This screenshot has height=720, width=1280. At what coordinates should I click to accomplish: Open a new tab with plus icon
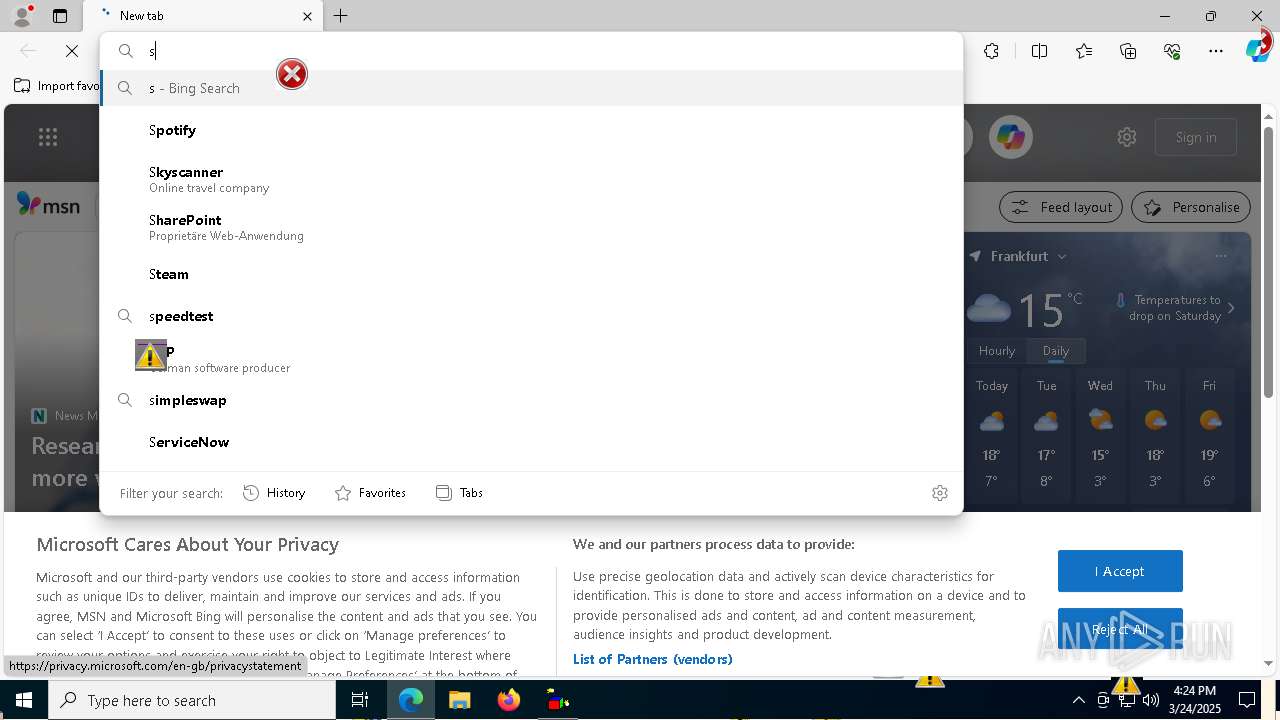340,16
